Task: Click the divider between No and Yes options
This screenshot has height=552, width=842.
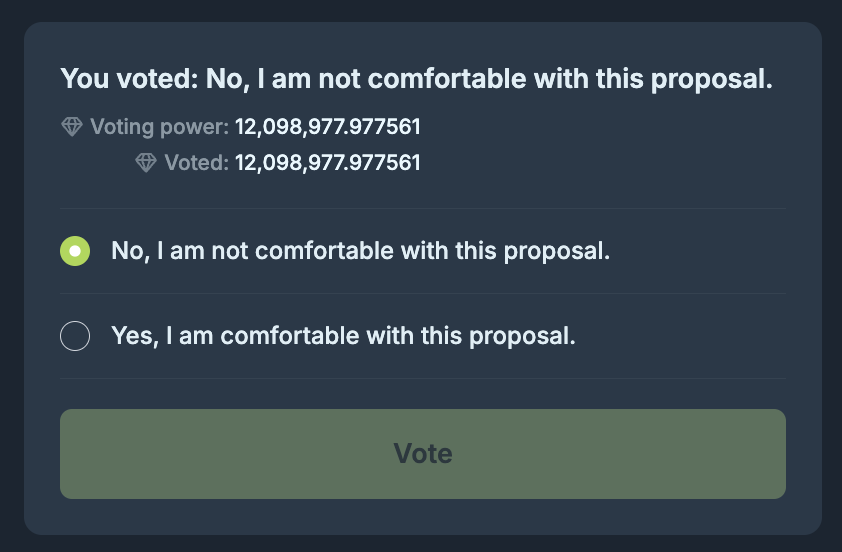Action: [x=422, y=293]
